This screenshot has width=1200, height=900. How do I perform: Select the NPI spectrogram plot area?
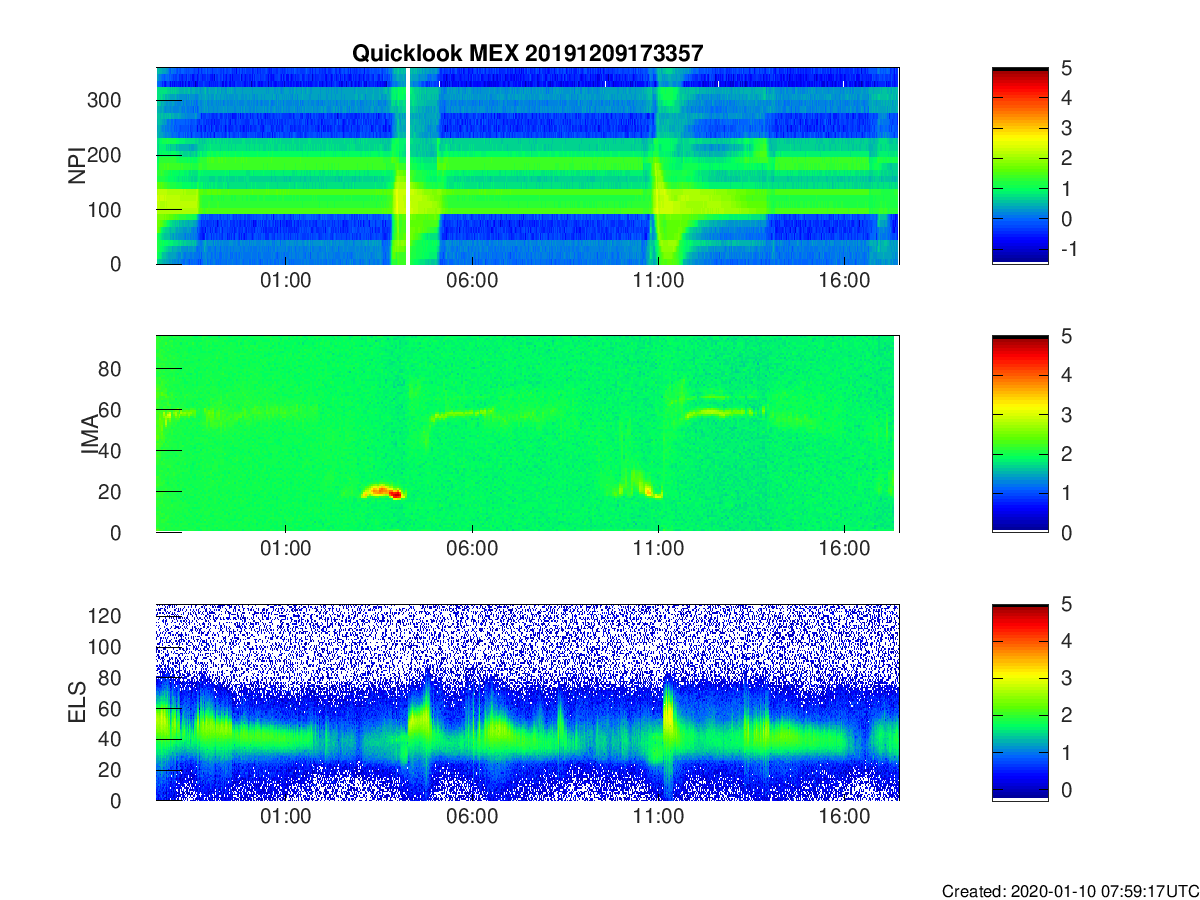tap(527, 166)
